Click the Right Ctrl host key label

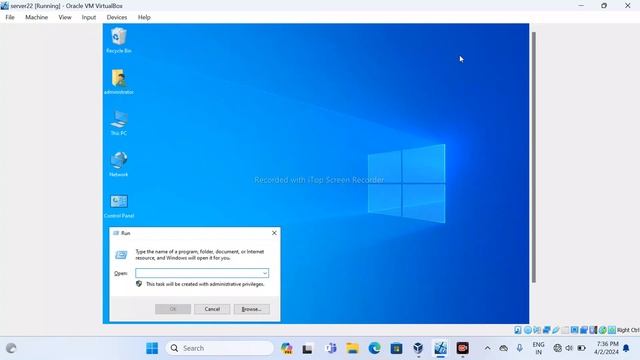coord(628,330)
